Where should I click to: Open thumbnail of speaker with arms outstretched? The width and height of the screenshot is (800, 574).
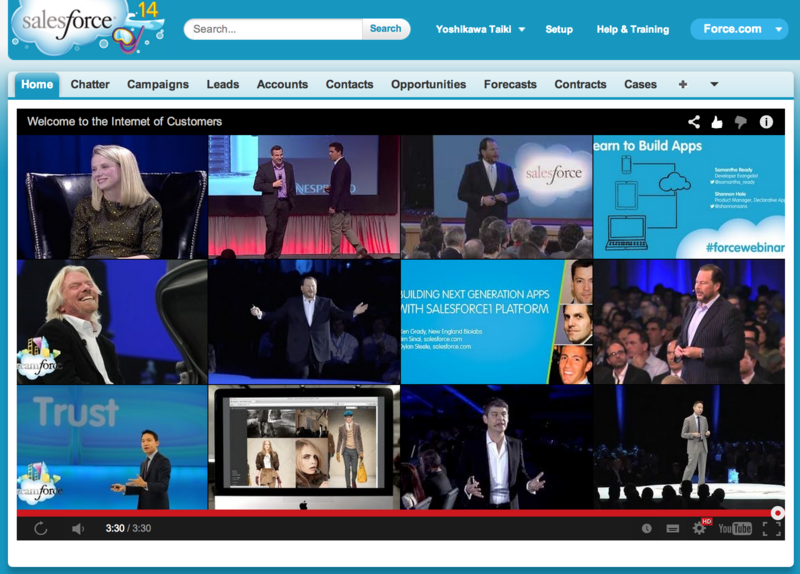(x=304, y=322)
